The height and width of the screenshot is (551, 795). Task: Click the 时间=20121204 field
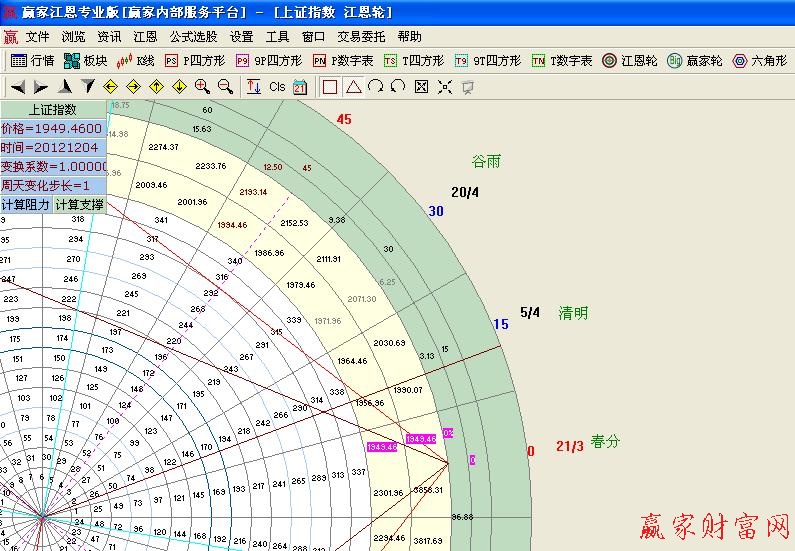pos(53,148)
